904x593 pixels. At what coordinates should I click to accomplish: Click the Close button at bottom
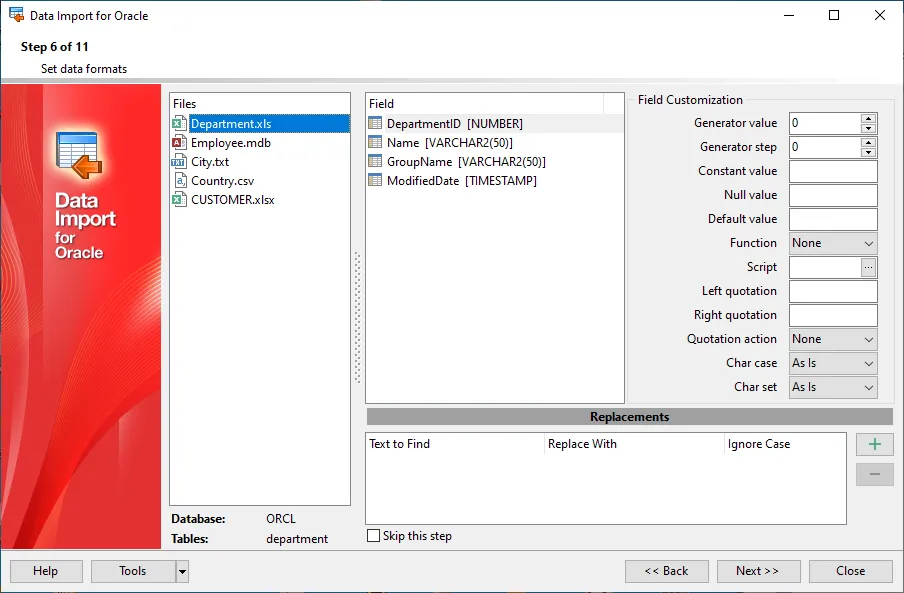click(850, 571)
